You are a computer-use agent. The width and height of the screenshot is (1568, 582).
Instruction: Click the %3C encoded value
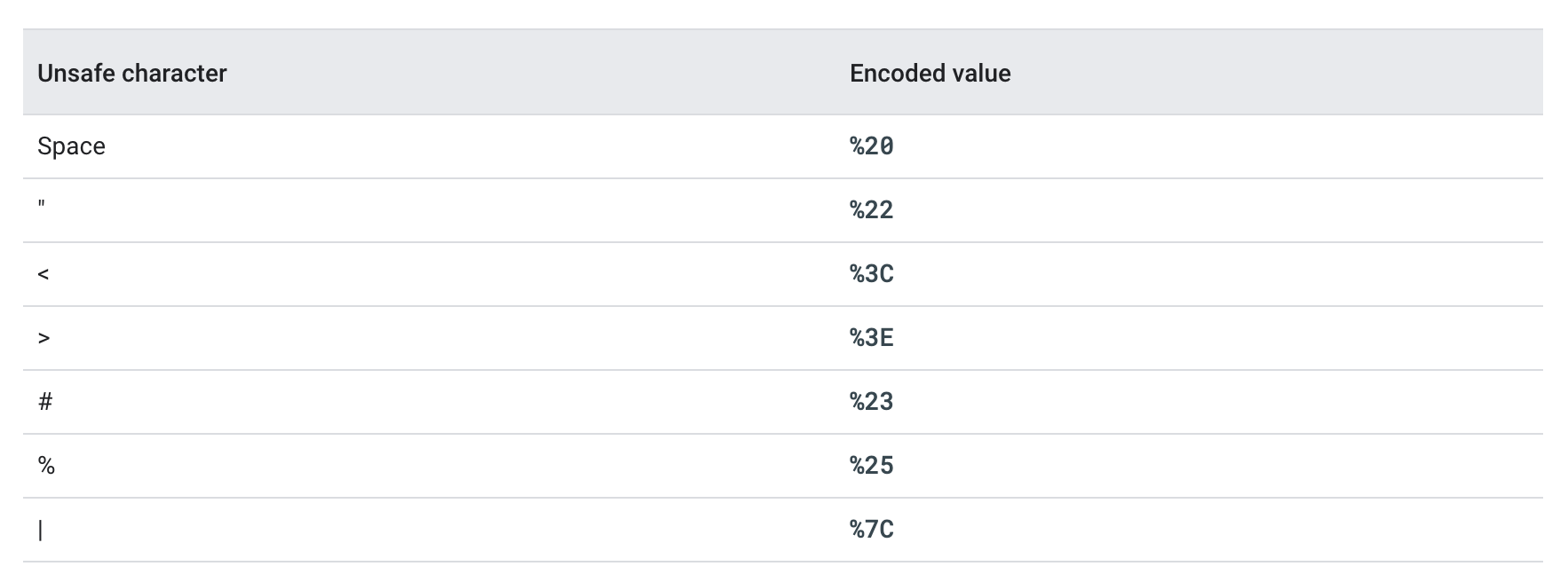pyautogui.click(x=871, y=274)
